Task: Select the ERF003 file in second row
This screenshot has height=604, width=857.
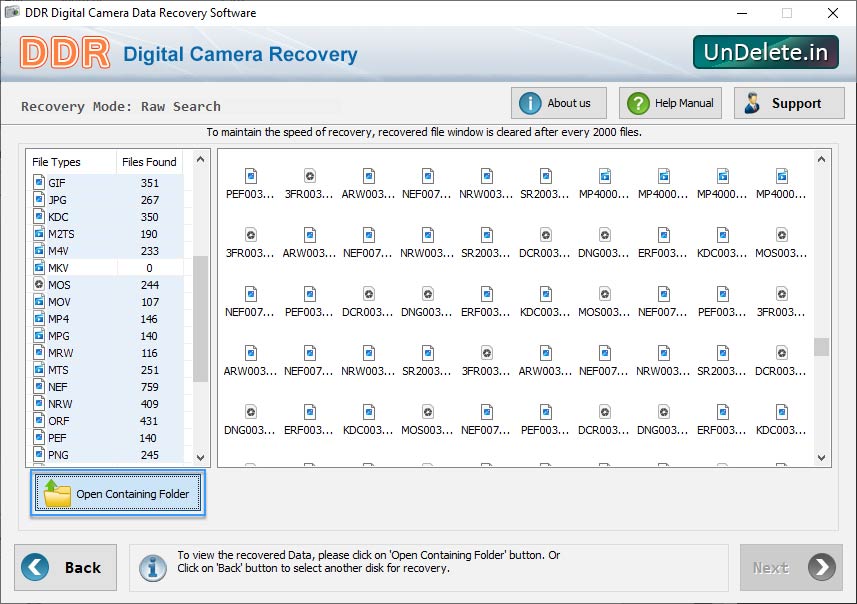Action: (664, 243)
